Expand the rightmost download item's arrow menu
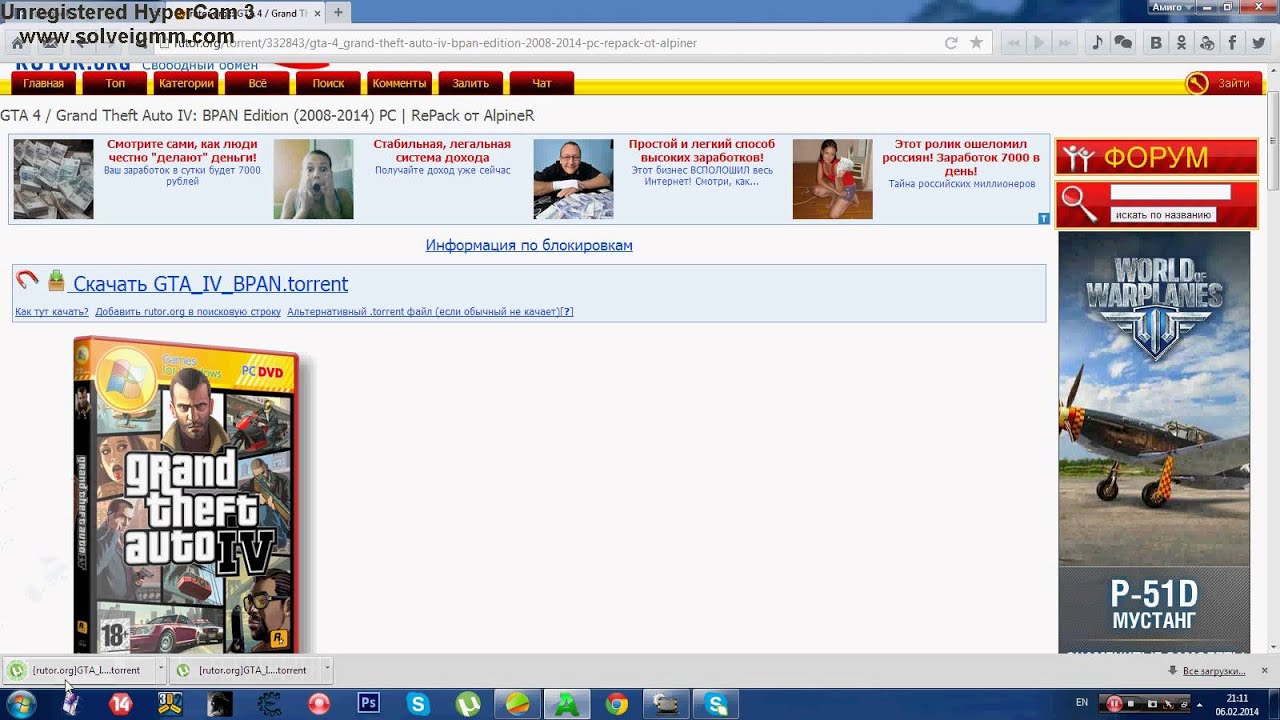The width and height of the screenshot is (1280, 720). tap(327, 670)
